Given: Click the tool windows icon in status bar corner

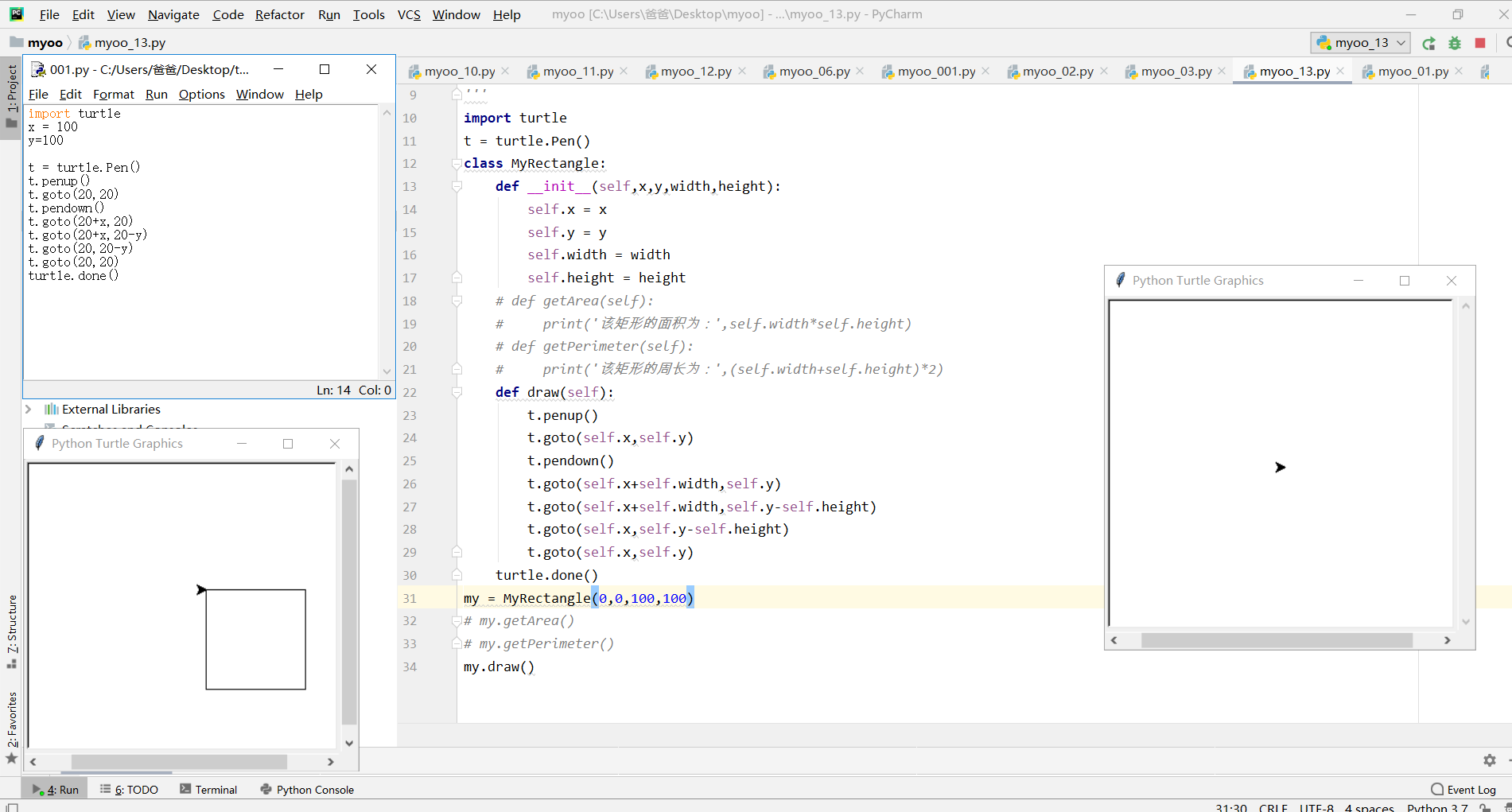Looking at the screenshot, I should coord(12,807).
